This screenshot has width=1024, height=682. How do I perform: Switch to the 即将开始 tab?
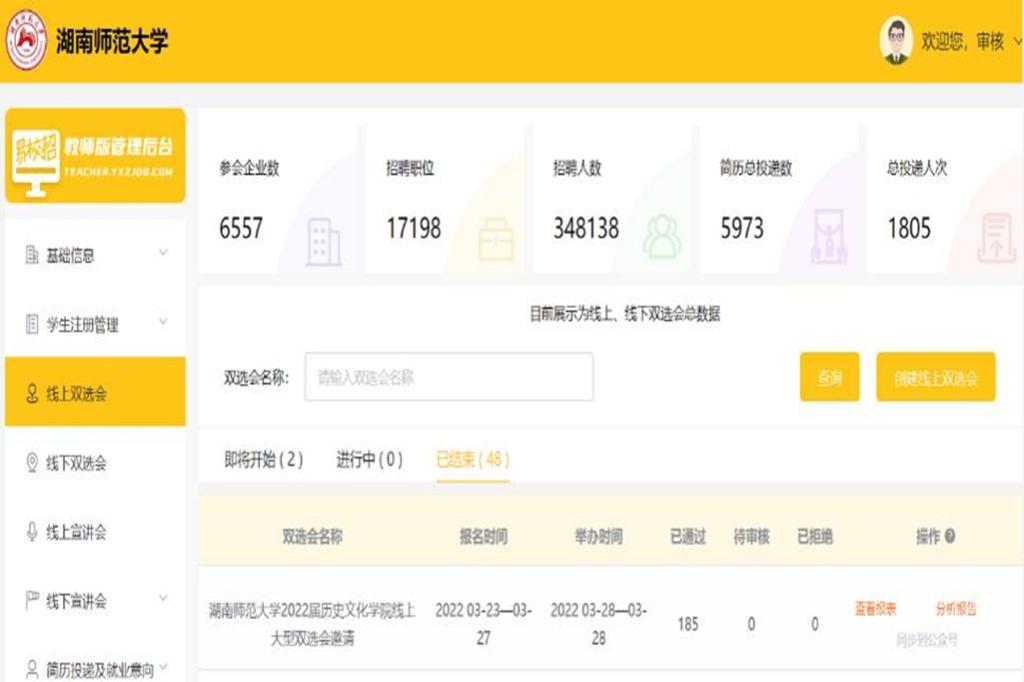(263, 460)
